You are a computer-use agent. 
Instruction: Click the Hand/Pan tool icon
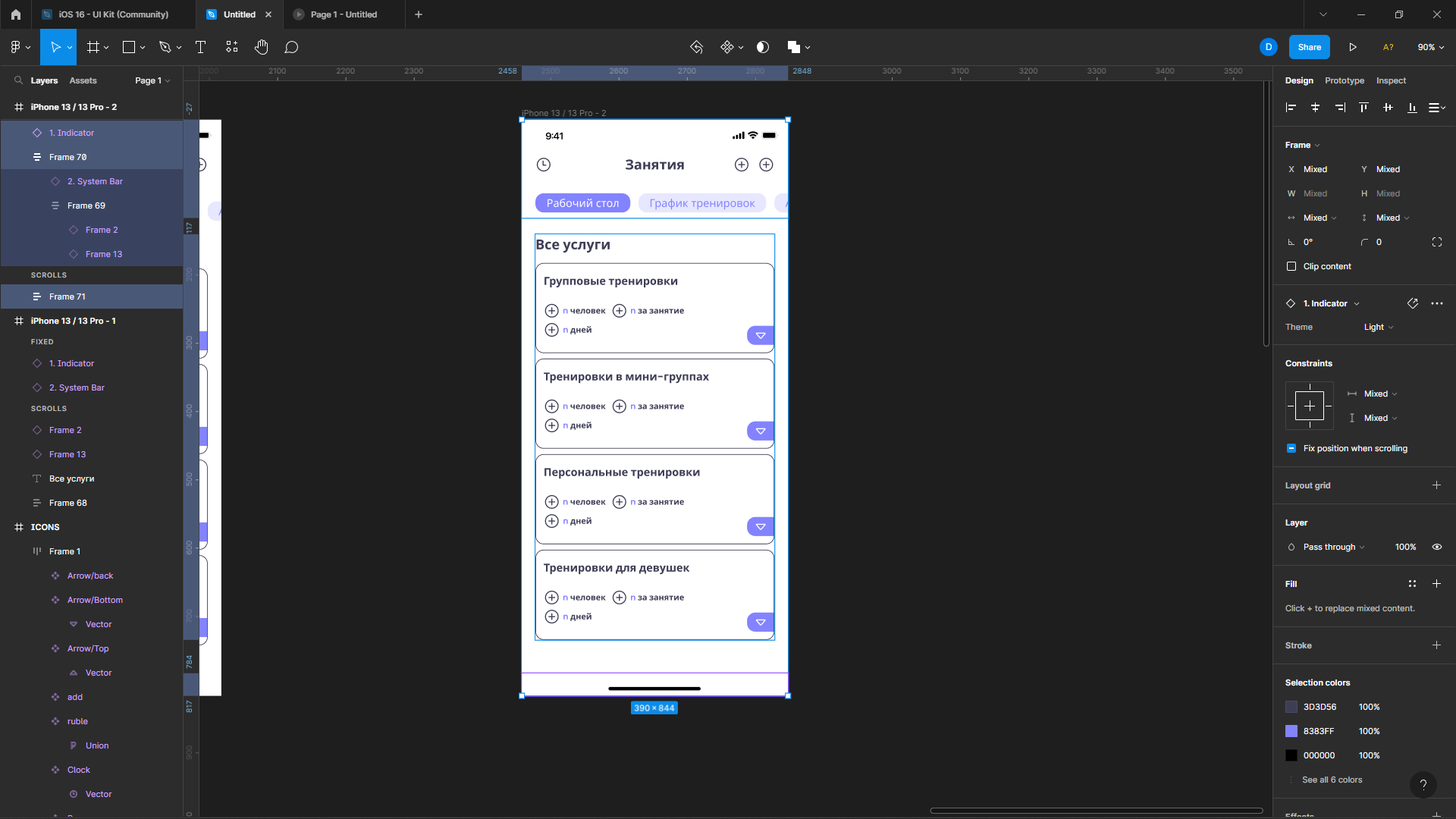[x=260, y=47]
